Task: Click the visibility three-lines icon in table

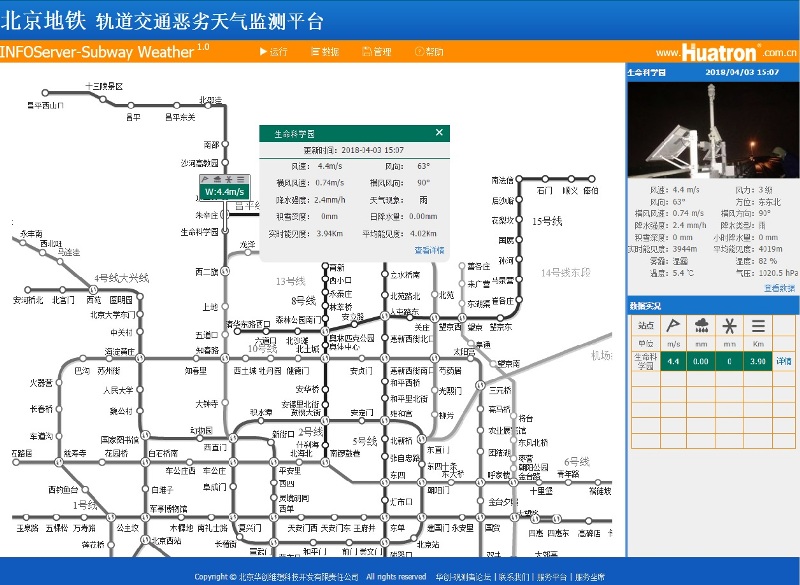Action: [759, 325]
